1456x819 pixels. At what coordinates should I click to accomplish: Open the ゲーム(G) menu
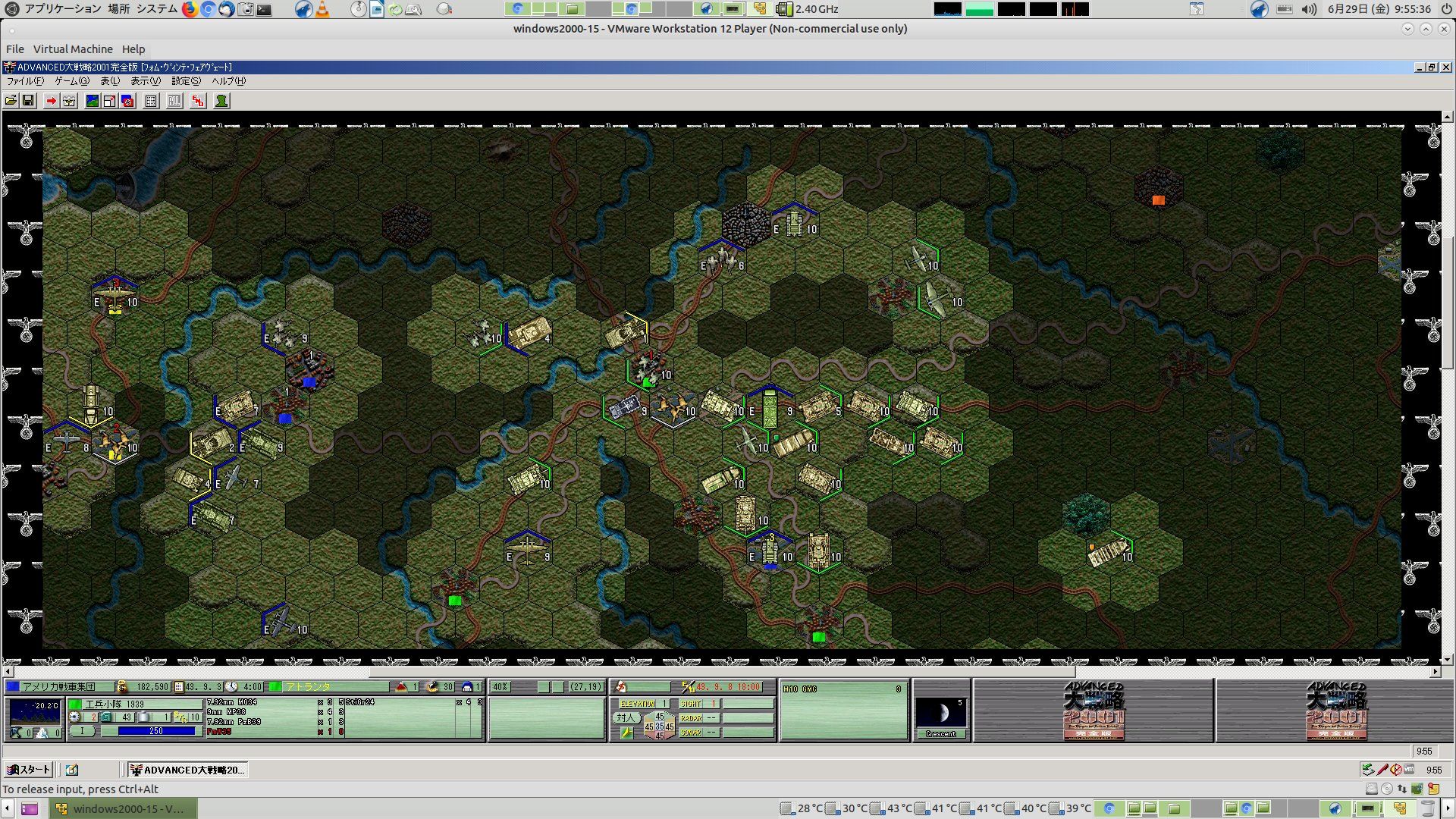[x=71, y=81]
